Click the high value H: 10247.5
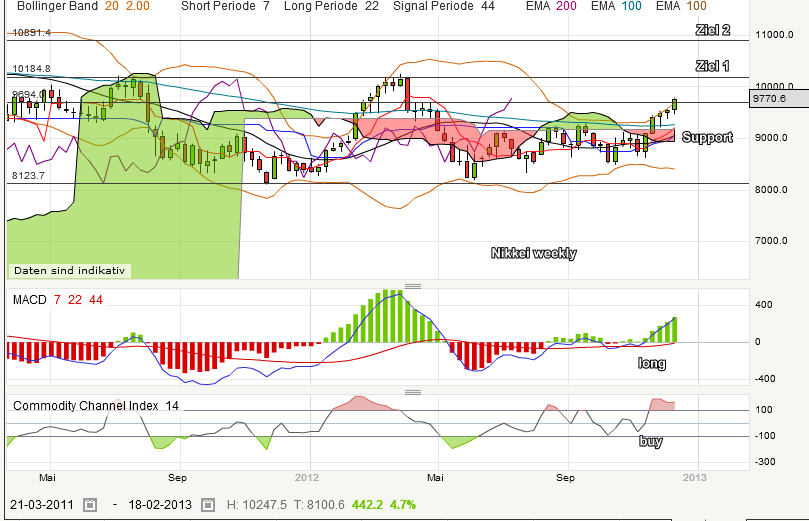Screen dimensions: 809x521 coord(256,504)
